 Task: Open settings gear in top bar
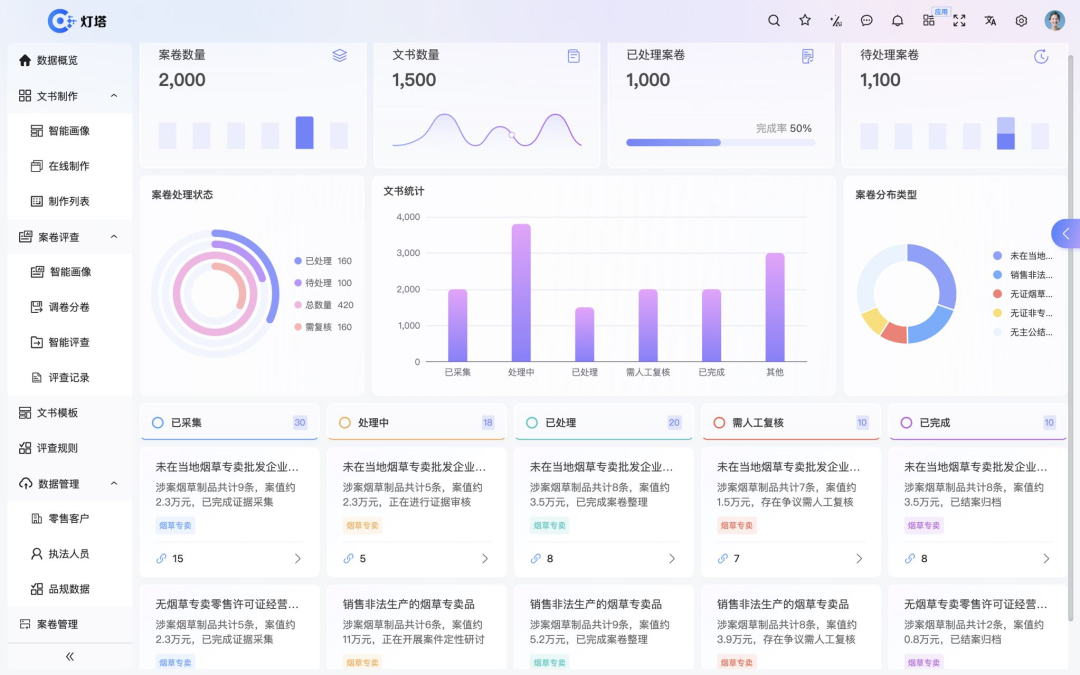pos(1021,21)
